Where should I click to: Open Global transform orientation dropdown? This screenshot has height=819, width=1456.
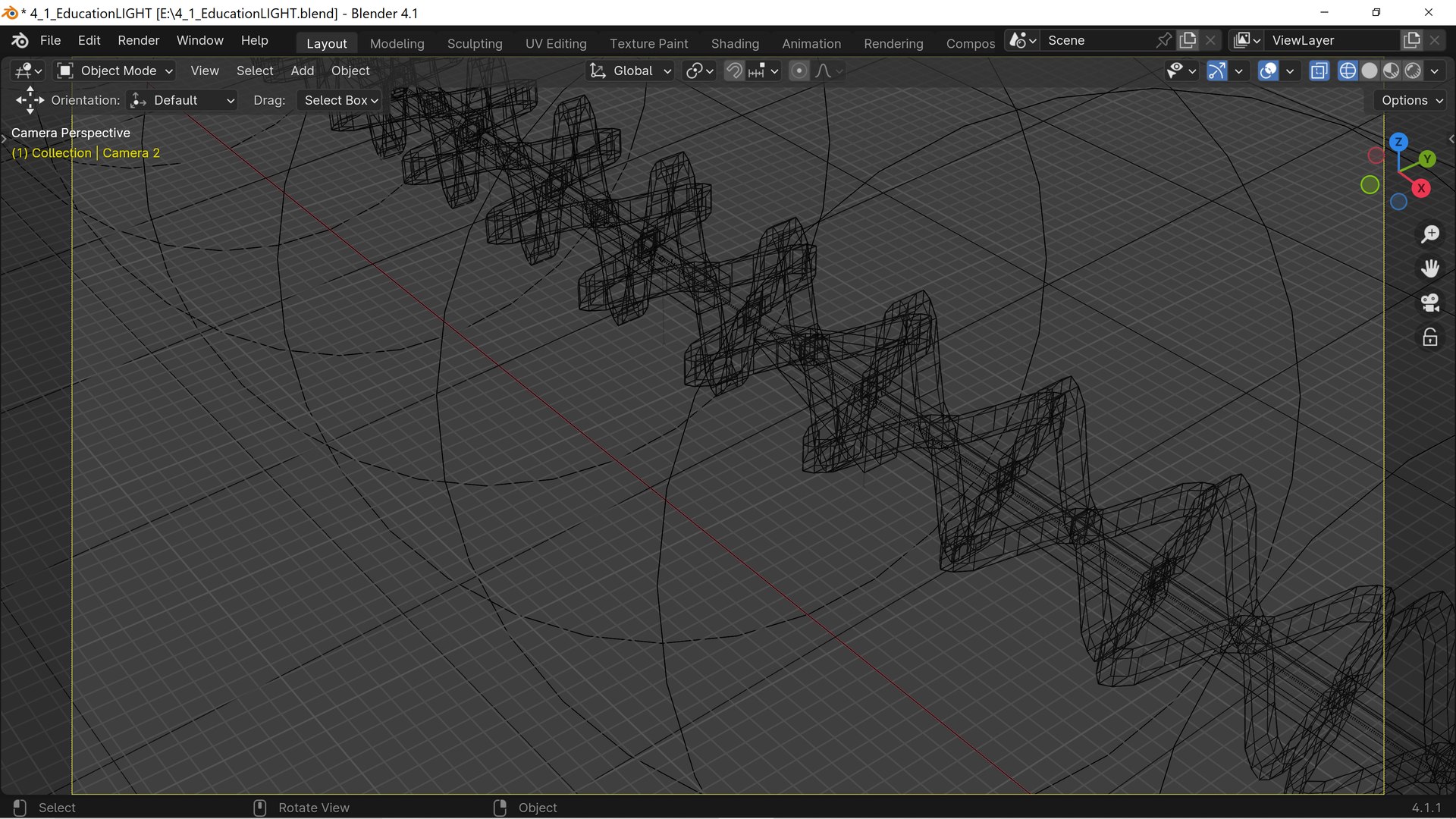click(631, 71)
